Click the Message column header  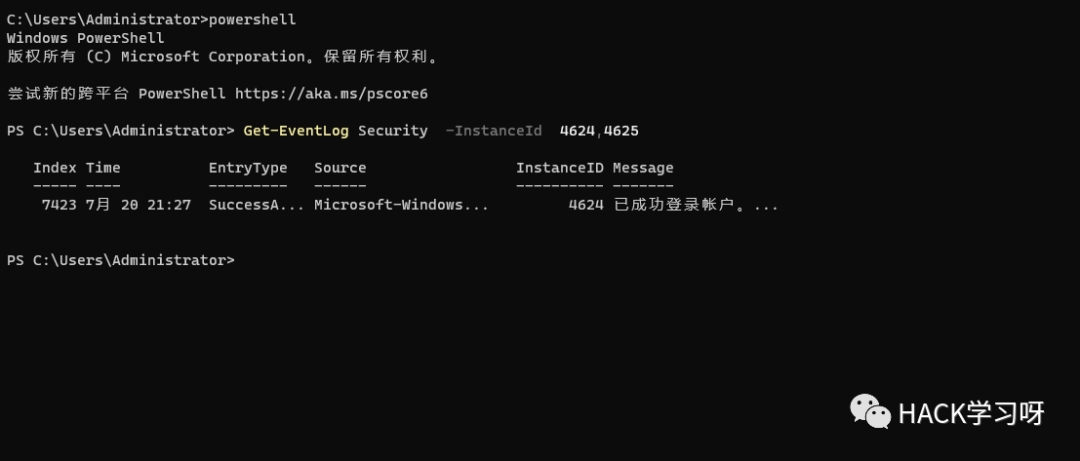643,168
